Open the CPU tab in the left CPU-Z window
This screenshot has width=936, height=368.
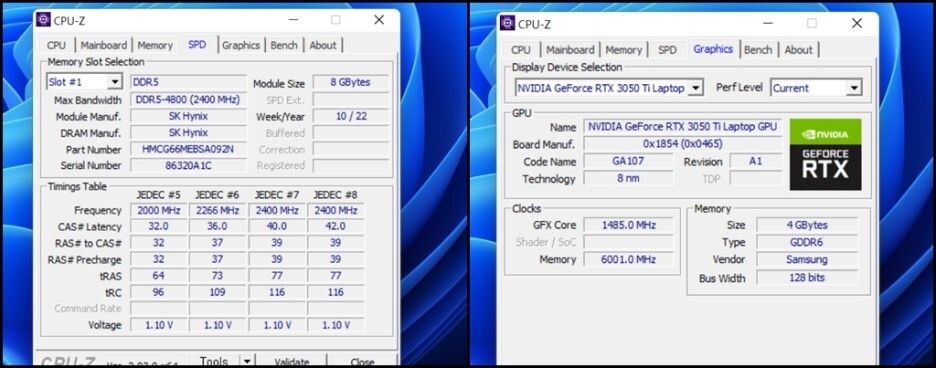pyautogui.click(x=57, y=45)
